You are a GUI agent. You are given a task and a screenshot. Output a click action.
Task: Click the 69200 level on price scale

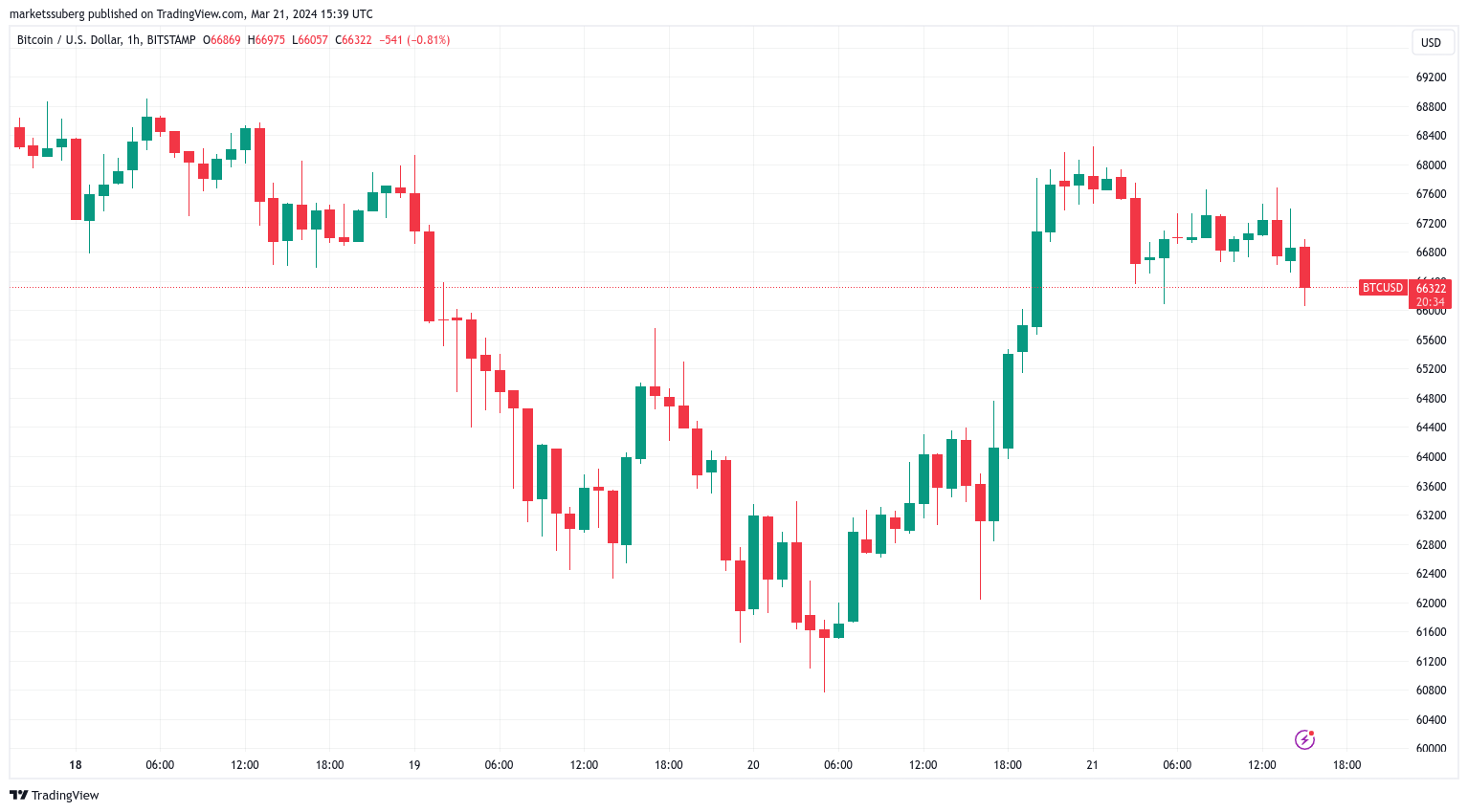(x=1431, y=77)
